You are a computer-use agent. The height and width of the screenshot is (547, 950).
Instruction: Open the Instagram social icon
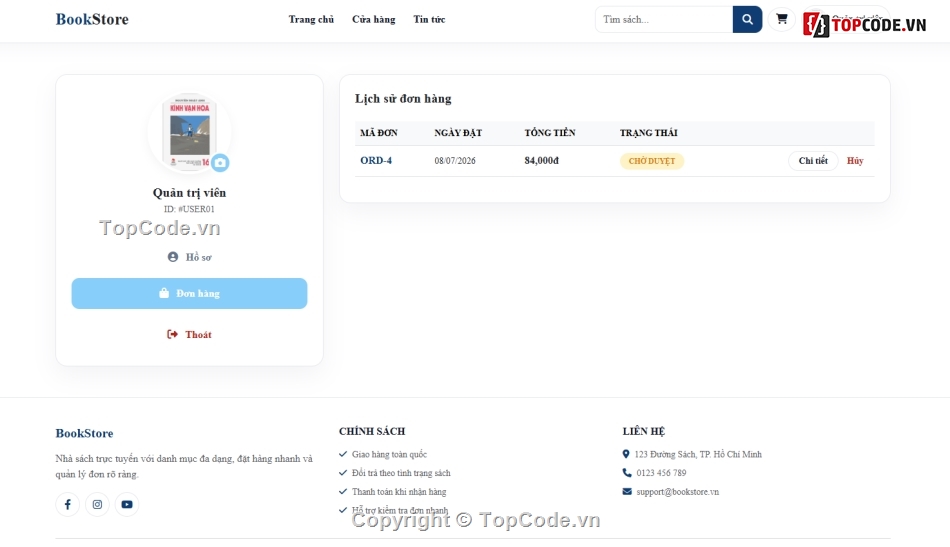(97, 504)
